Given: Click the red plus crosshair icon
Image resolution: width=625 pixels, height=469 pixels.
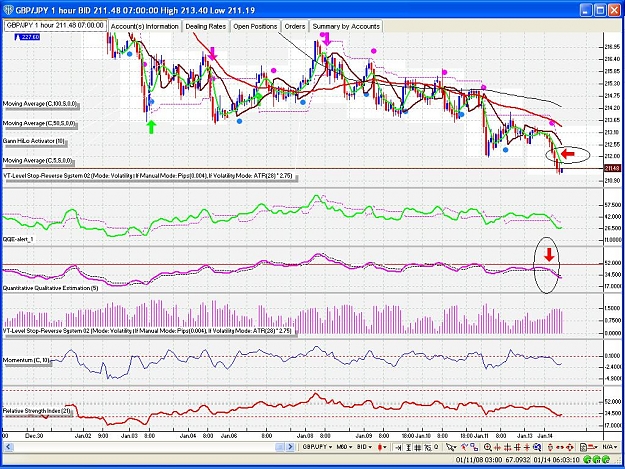Looking at the screenshot, I should coord(527,447).
